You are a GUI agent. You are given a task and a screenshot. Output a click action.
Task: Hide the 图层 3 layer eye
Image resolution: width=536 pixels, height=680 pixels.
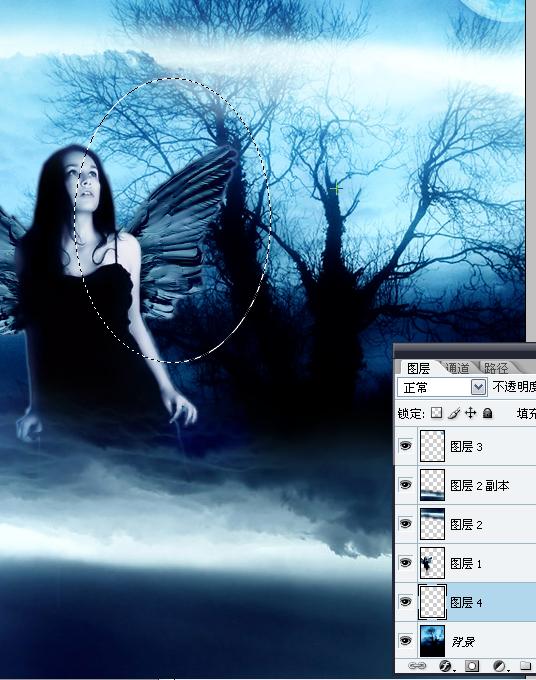pos(406,446)
